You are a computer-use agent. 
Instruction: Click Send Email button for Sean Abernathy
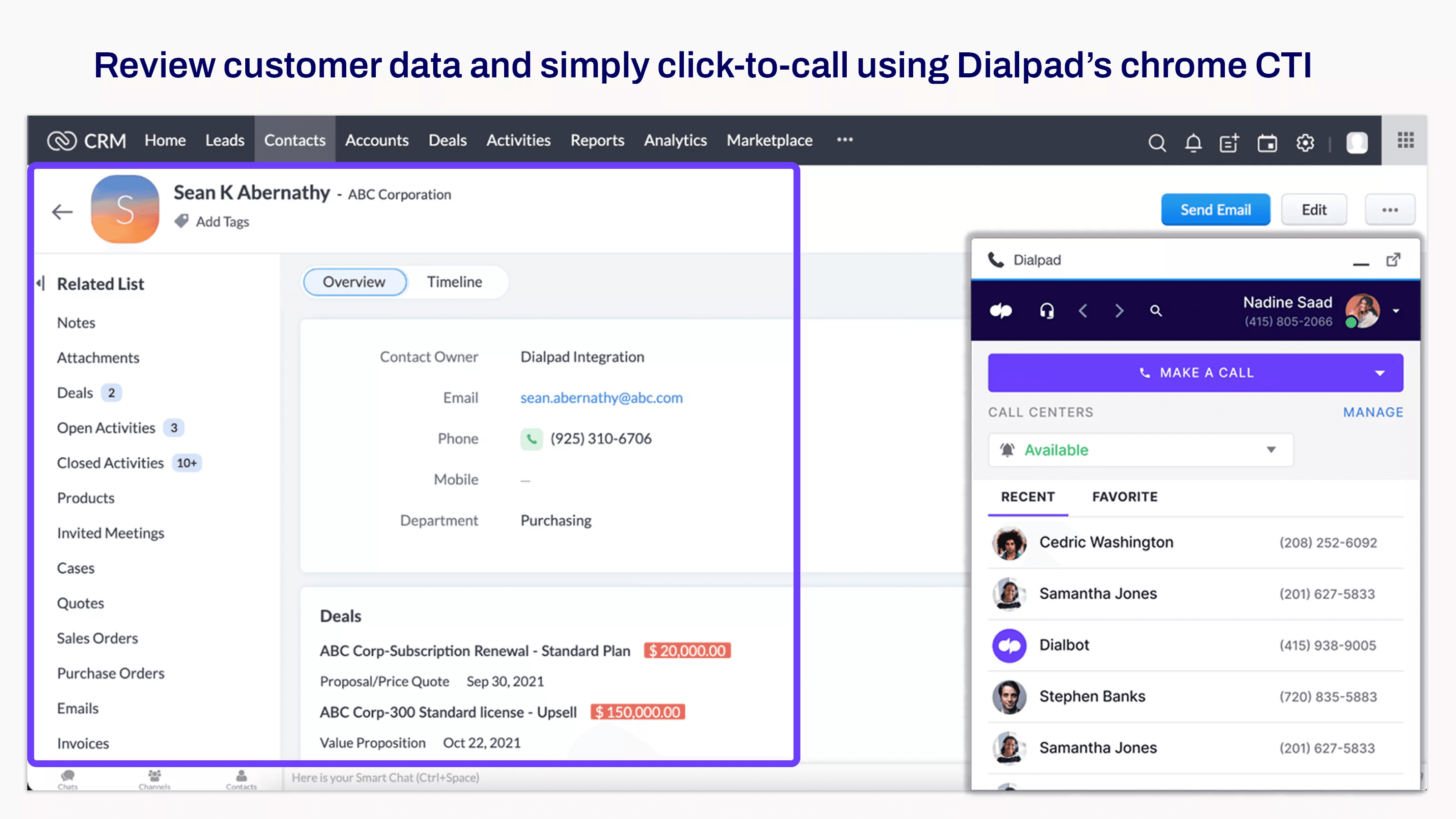click(1215, 209)
